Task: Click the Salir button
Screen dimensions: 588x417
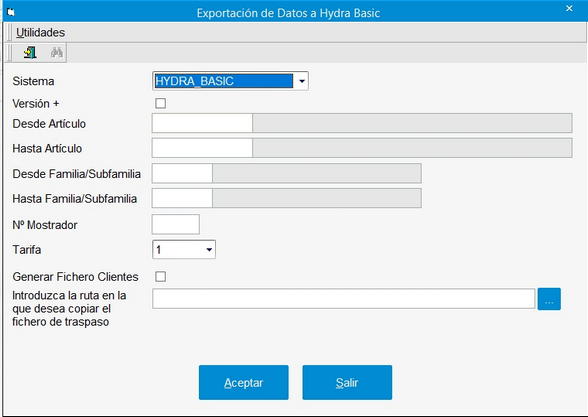Action: [x=347, y=382]
